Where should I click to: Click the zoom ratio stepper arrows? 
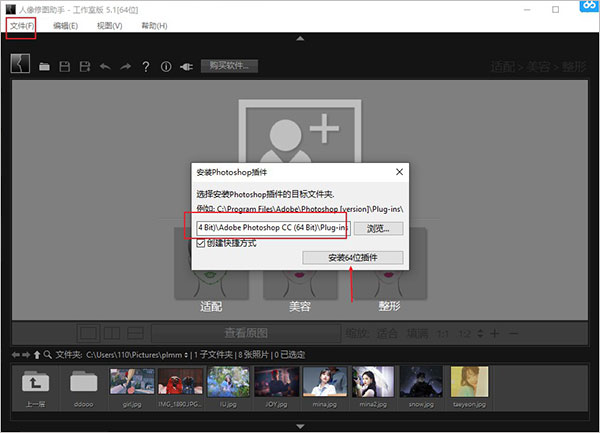click(x=480, y=334)
